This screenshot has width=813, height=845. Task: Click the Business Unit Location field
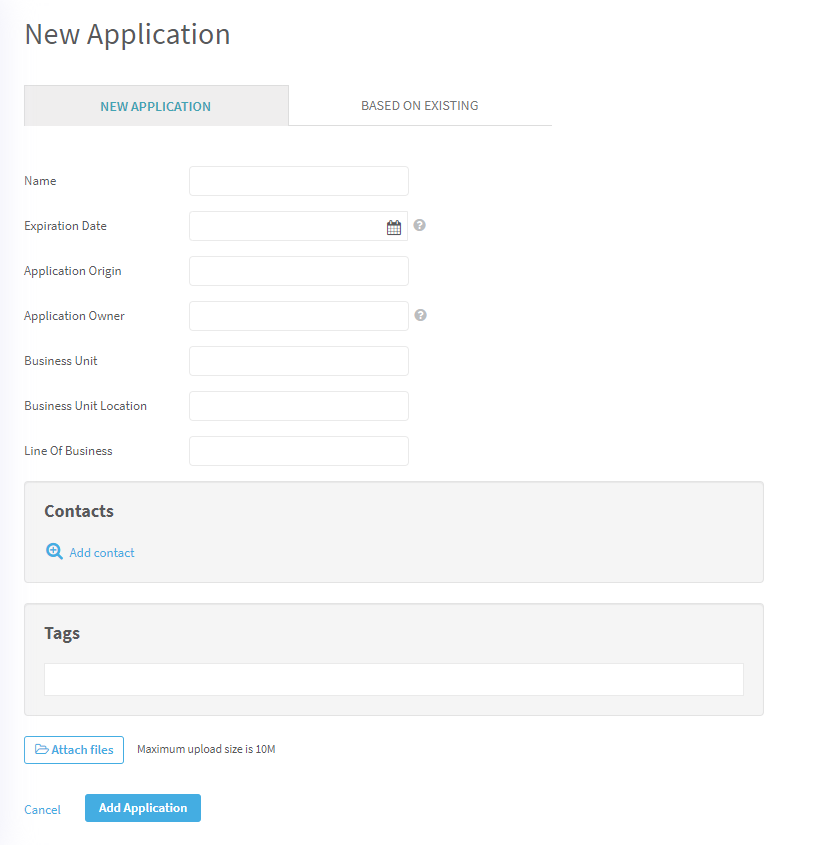tap(298, 406)
